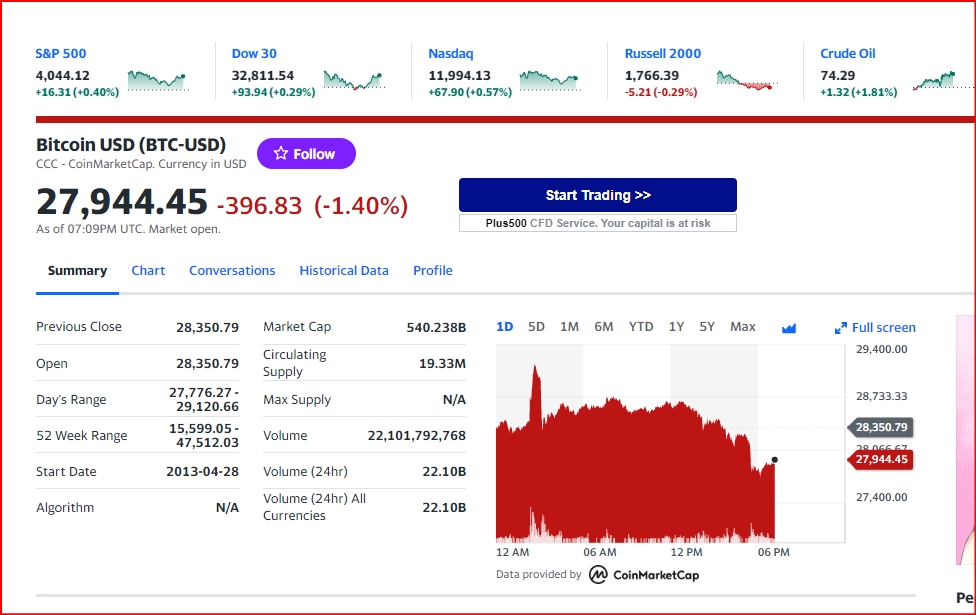
Task: Click the Circulating Supply value 19.33M
Action: [x=442, y=364]
